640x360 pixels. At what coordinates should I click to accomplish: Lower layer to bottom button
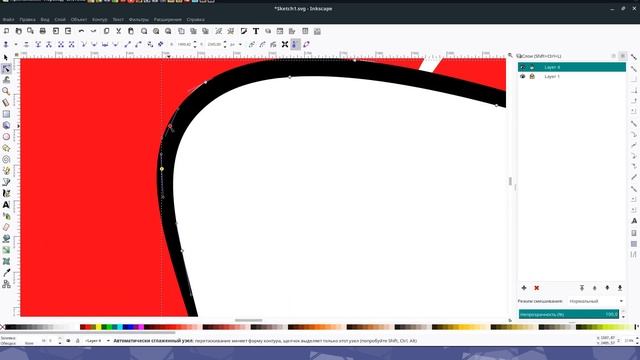(620, 288)
